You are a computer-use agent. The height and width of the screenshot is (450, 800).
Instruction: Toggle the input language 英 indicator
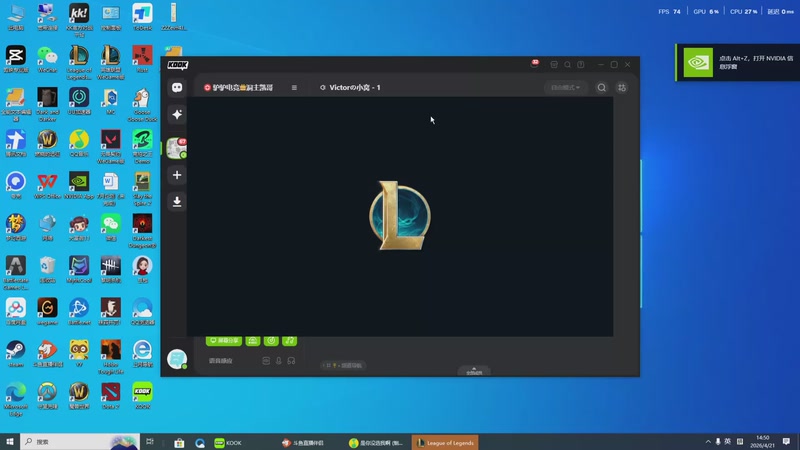728,441
